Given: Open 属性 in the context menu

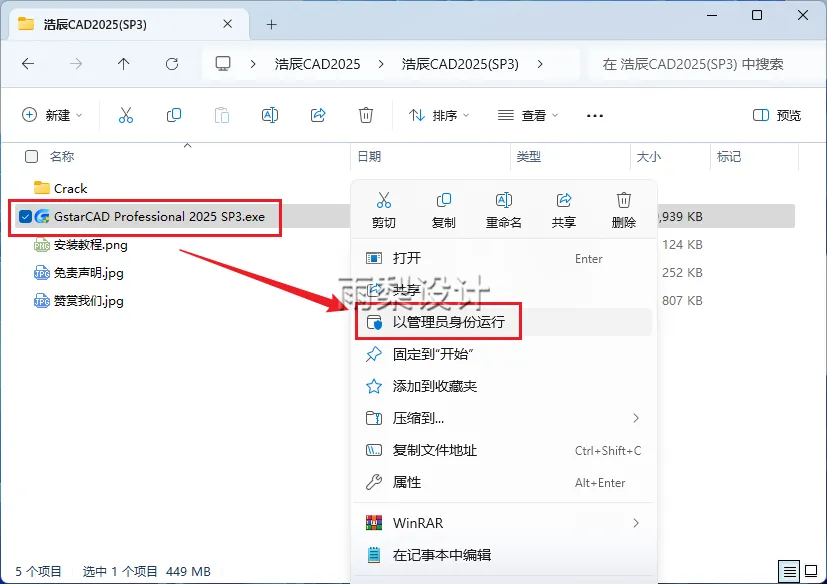Looking at the screenshot, I should point(504,482).
